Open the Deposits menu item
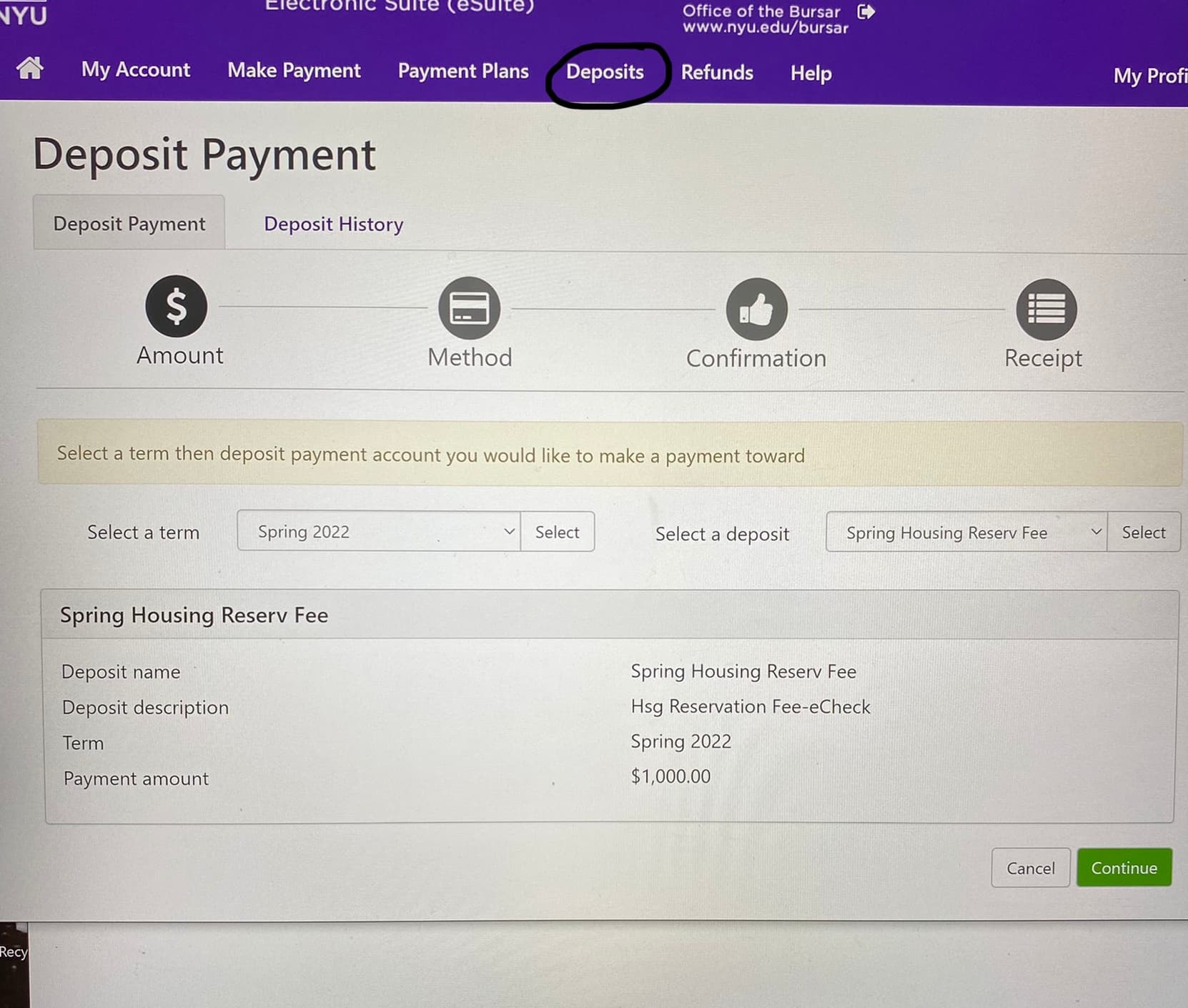Image resolution: width=1188 pixels, height=1008 pixels. click(605, 71)
